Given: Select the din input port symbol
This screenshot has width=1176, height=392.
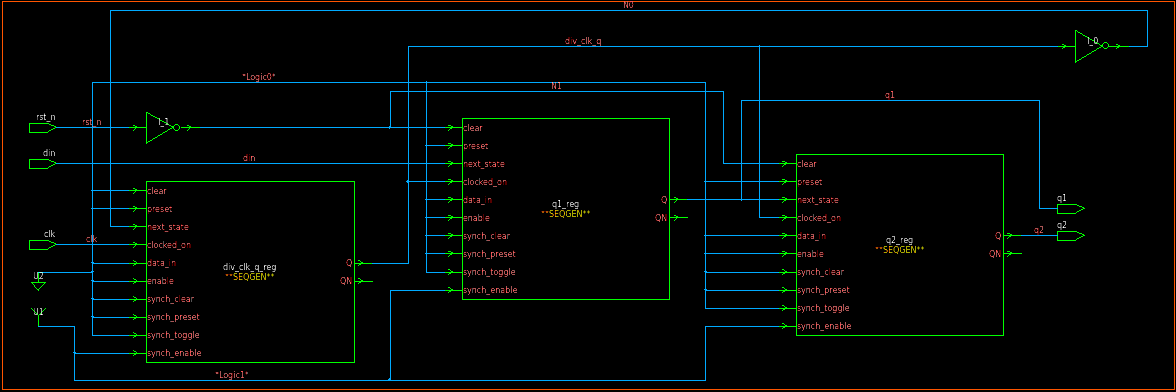Looking at the screenshot, I should [43, 163].
